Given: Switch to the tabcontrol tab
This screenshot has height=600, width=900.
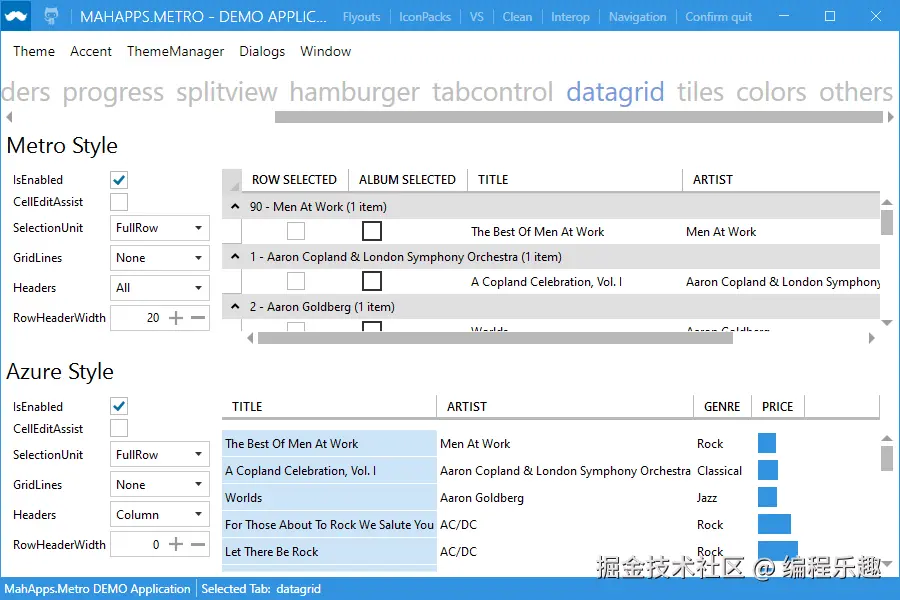Looking at the screenshot, I should click(492, 92).
